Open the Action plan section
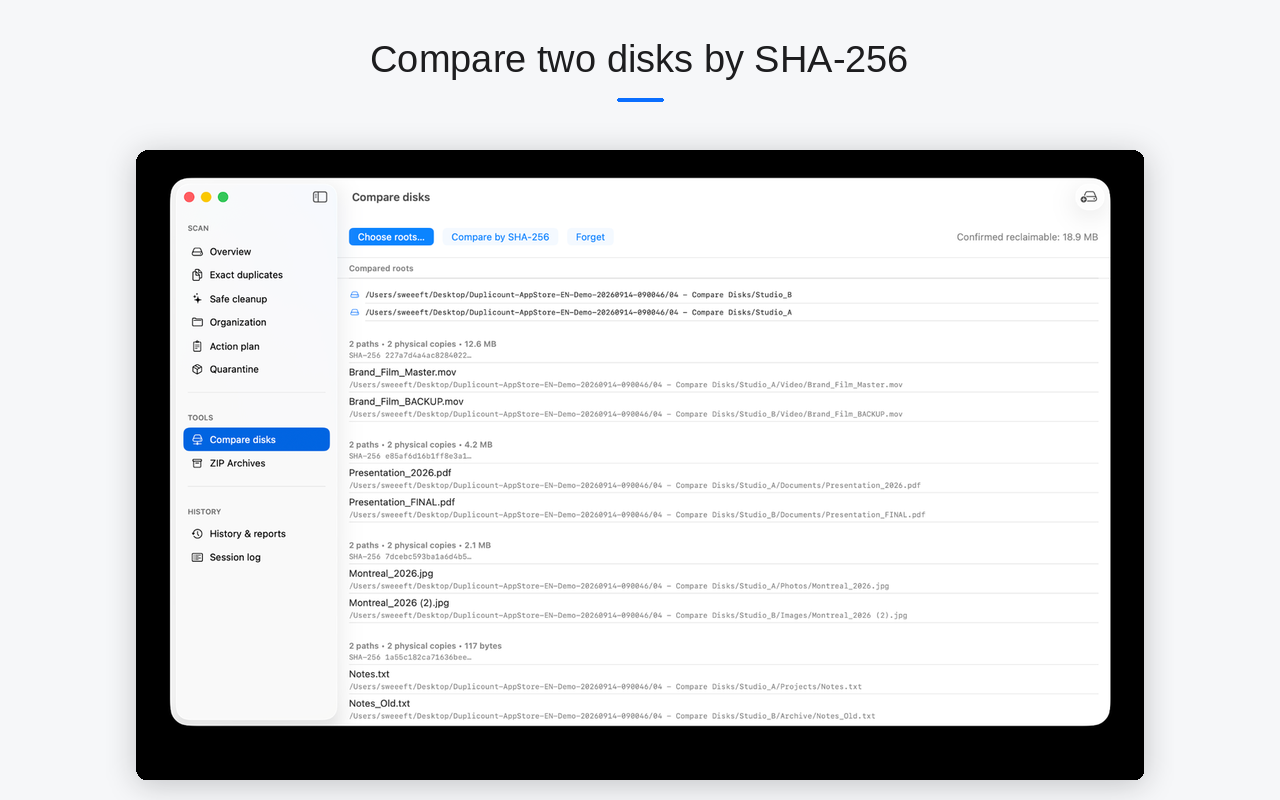The width and height of the screenshot is (1280, 800). [256, 346]
